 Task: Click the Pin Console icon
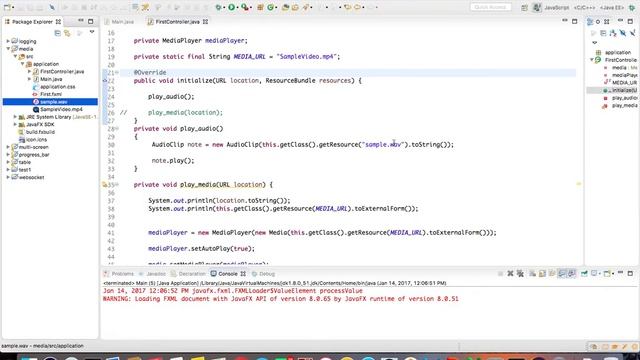click(584, 273)
